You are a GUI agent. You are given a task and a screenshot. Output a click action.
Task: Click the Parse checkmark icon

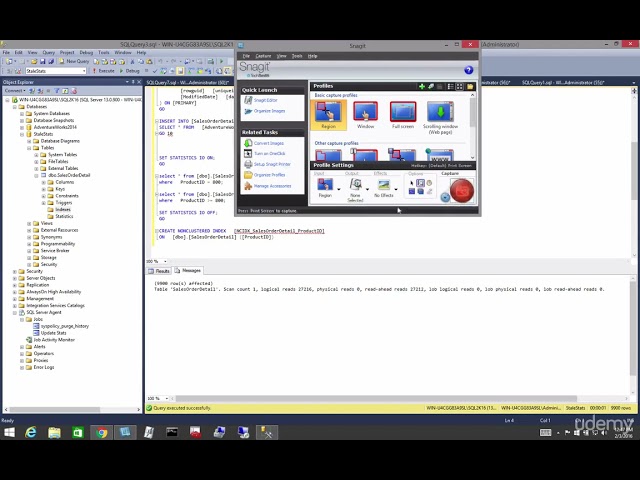[x=155, y=71]
